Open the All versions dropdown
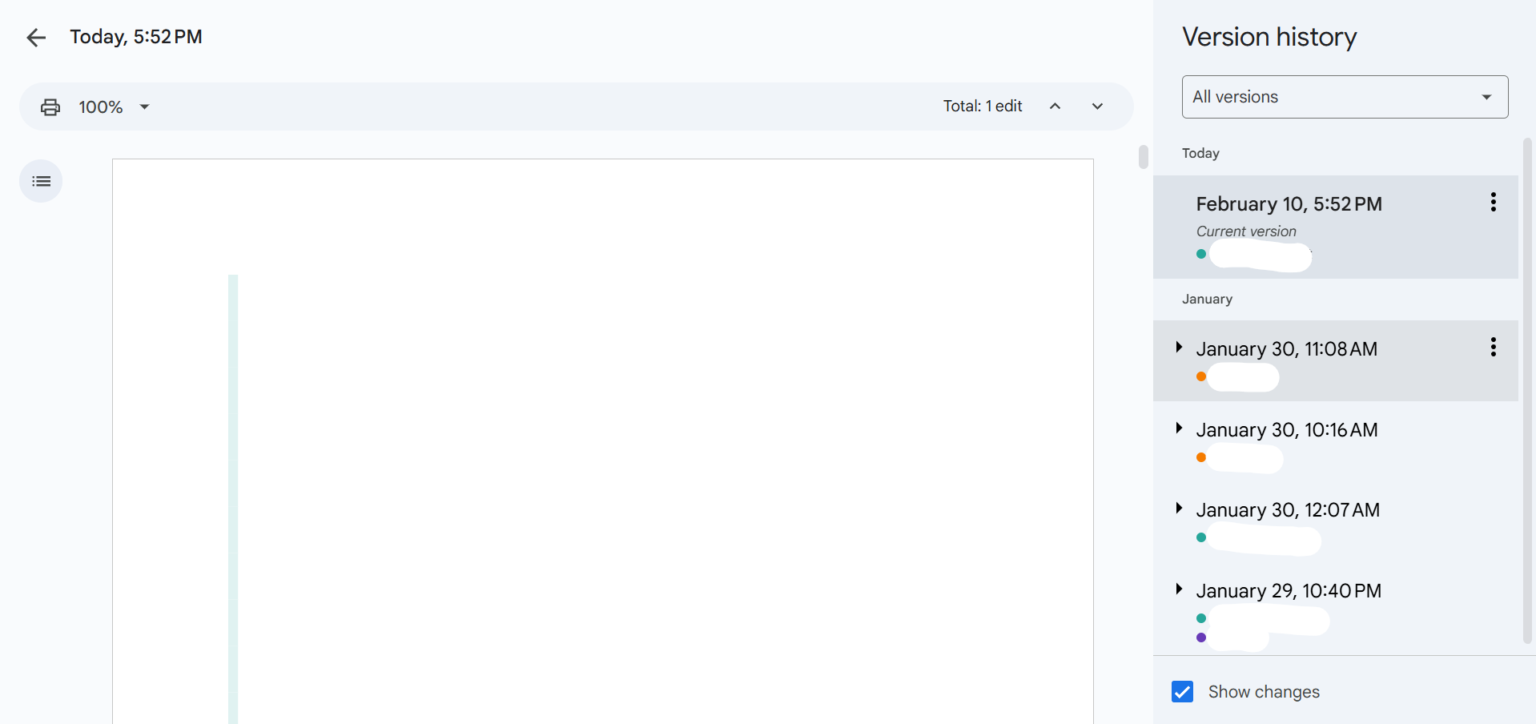1536x724 pixels. tap(1344, 96)
